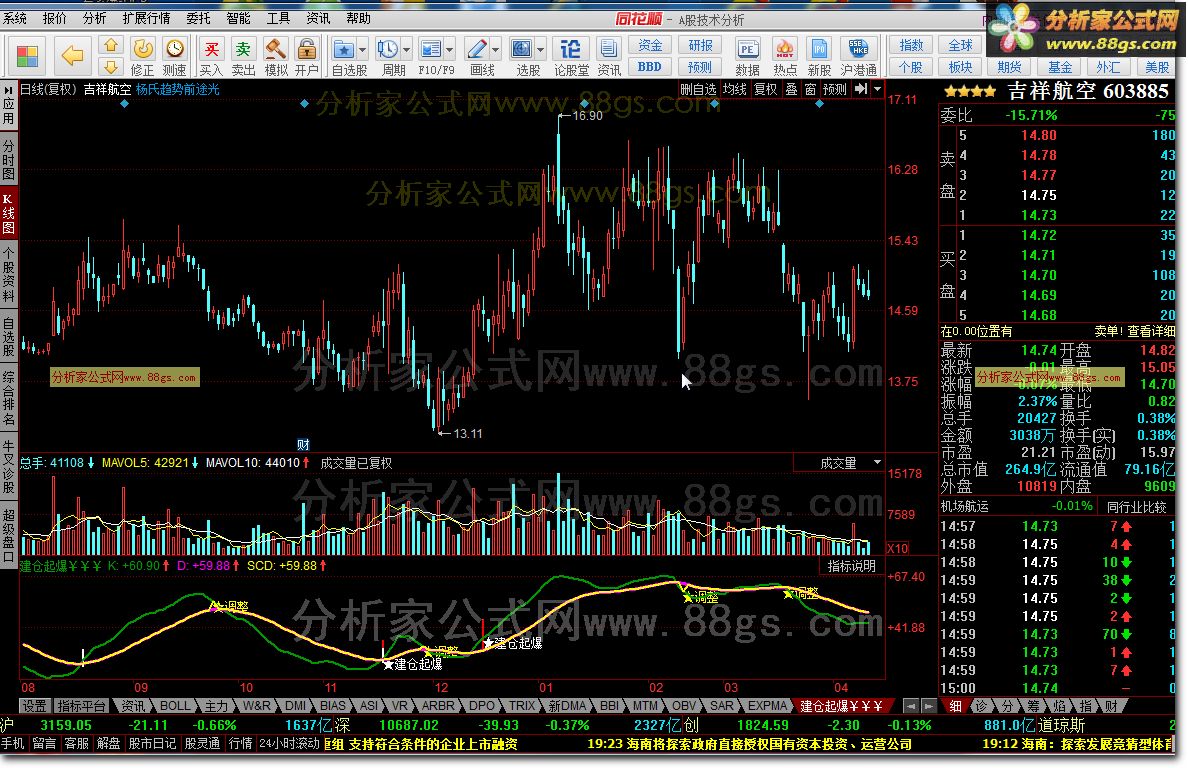
Task: Open 自选股 in the left sidebar
Action: coord(8,337)
